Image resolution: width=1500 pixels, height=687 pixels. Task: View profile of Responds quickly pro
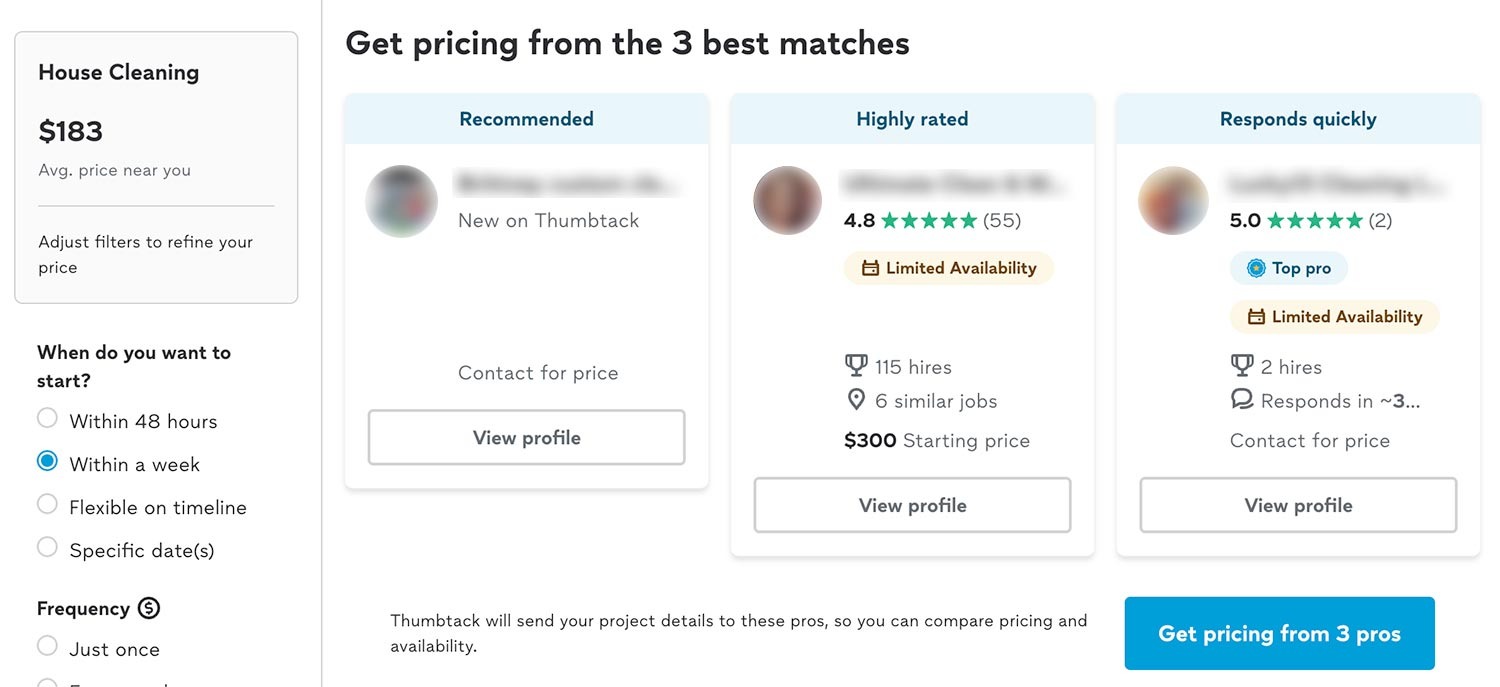(1298, 506)
